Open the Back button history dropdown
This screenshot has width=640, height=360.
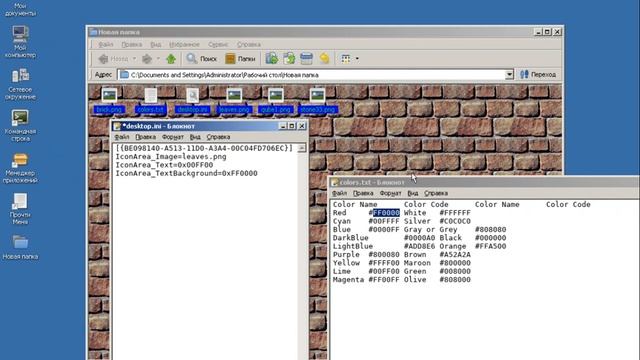pyautogui.click(x=134, y=59)
